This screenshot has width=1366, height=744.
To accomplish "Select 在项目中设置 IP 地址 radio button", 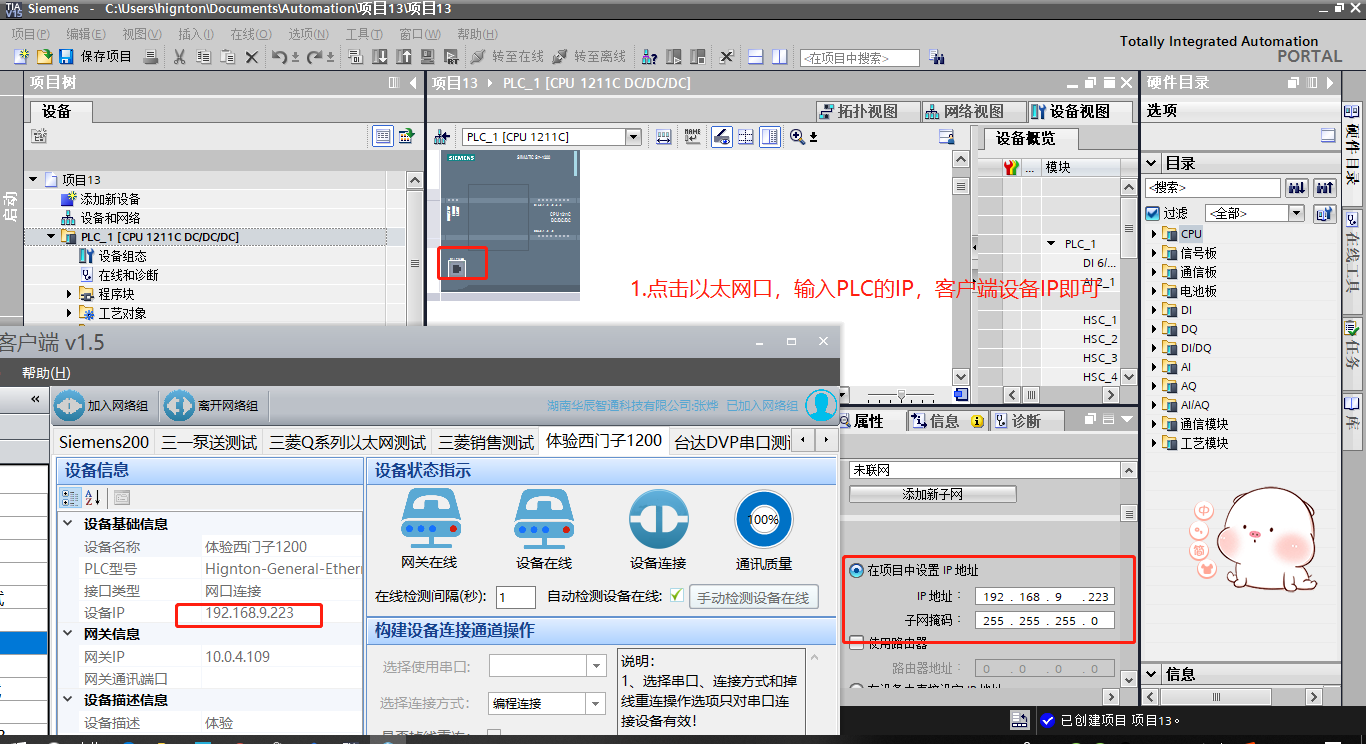I will [856, 570].
